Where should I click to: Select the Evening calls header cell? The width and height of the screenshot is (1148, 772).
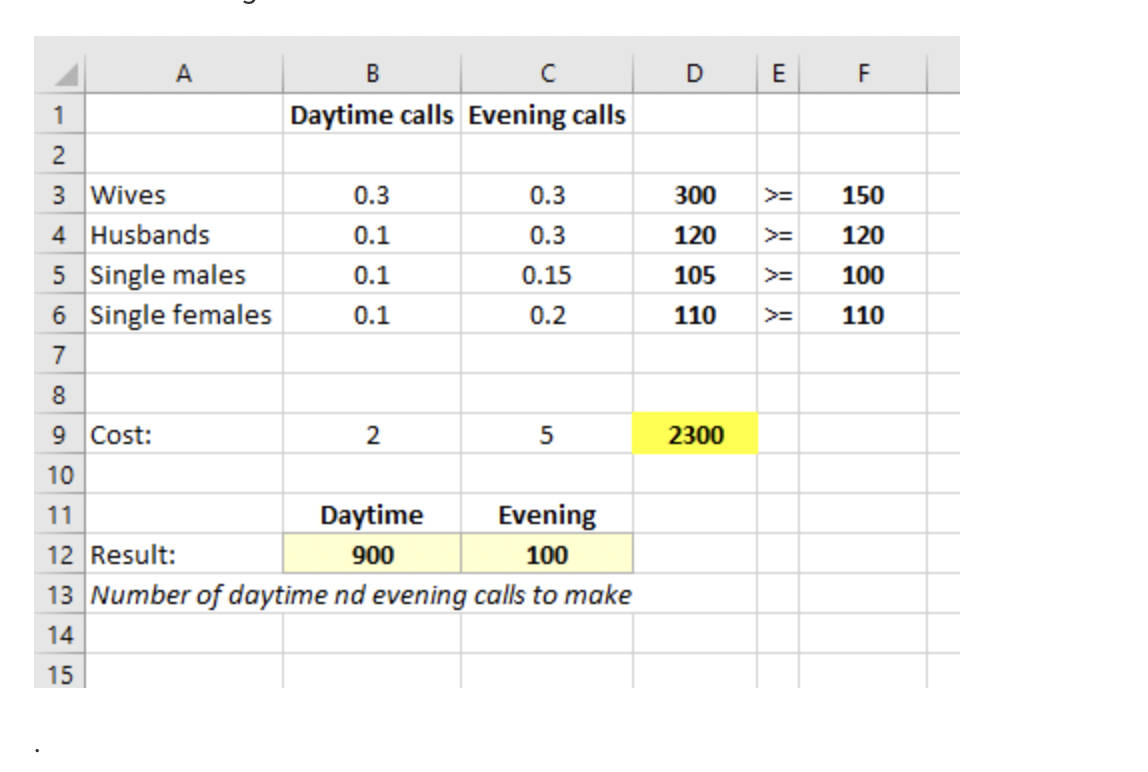[546, 113]
